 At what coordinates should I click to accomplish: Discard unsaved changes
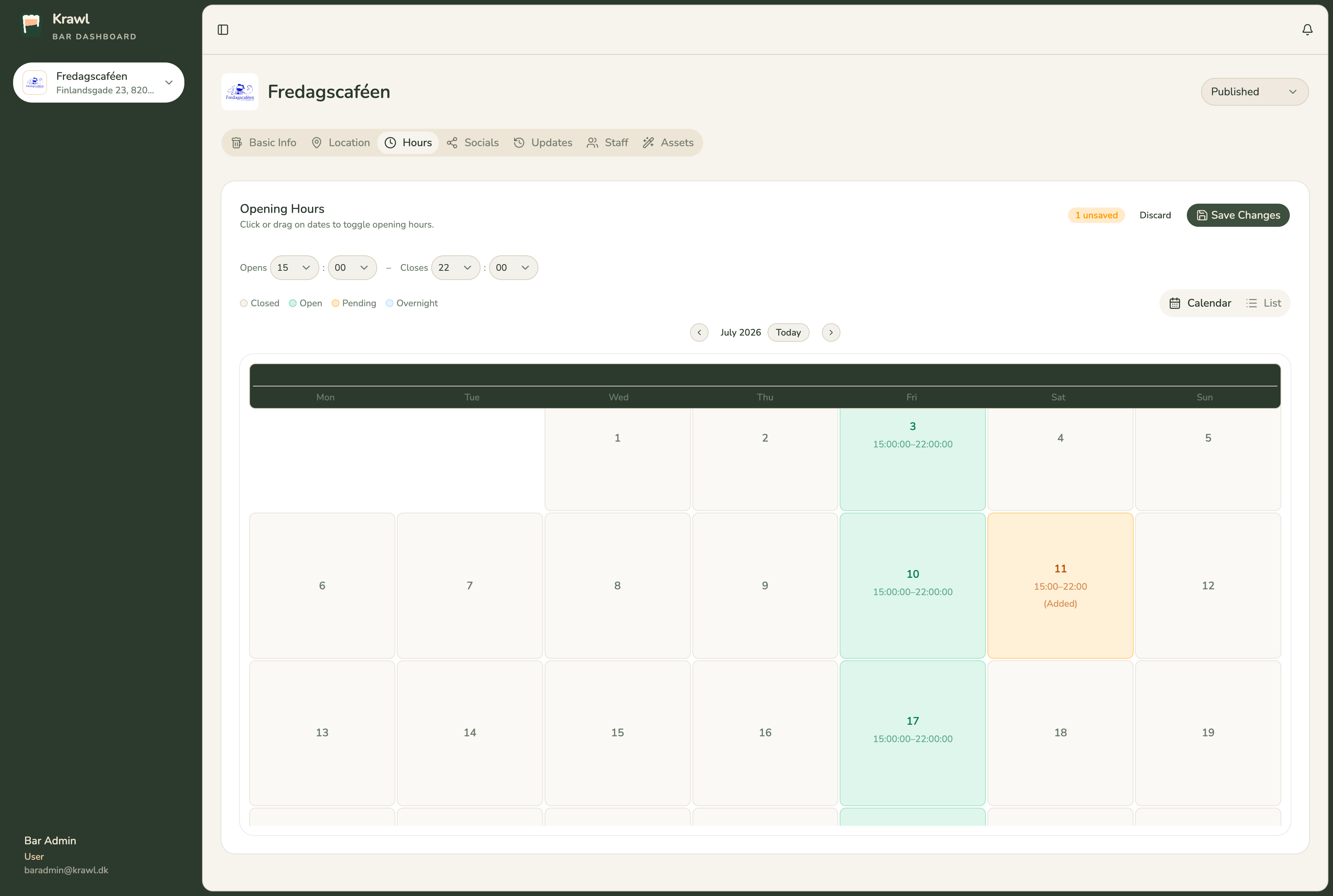point(1155,216)
